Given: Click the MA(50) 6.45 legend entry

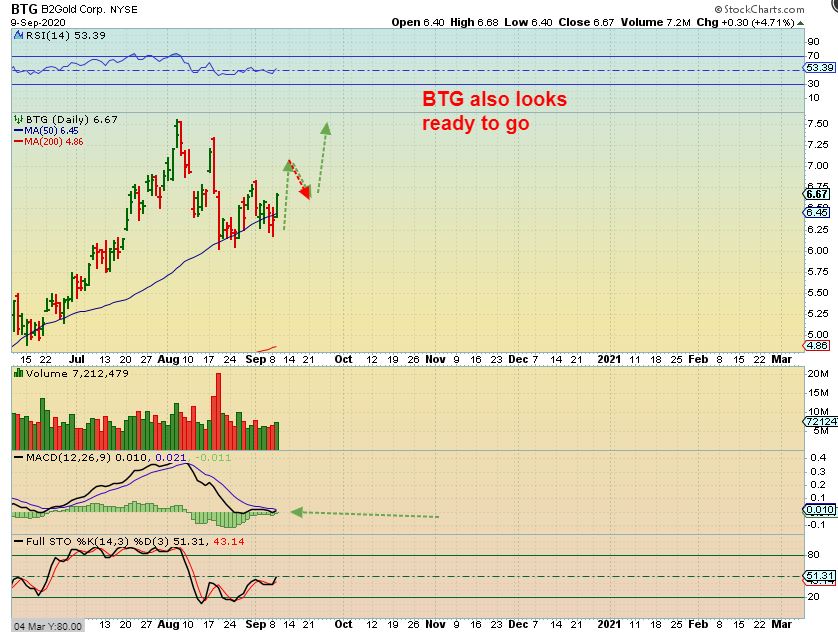Looking at the screenshot, I should (51, 131).
